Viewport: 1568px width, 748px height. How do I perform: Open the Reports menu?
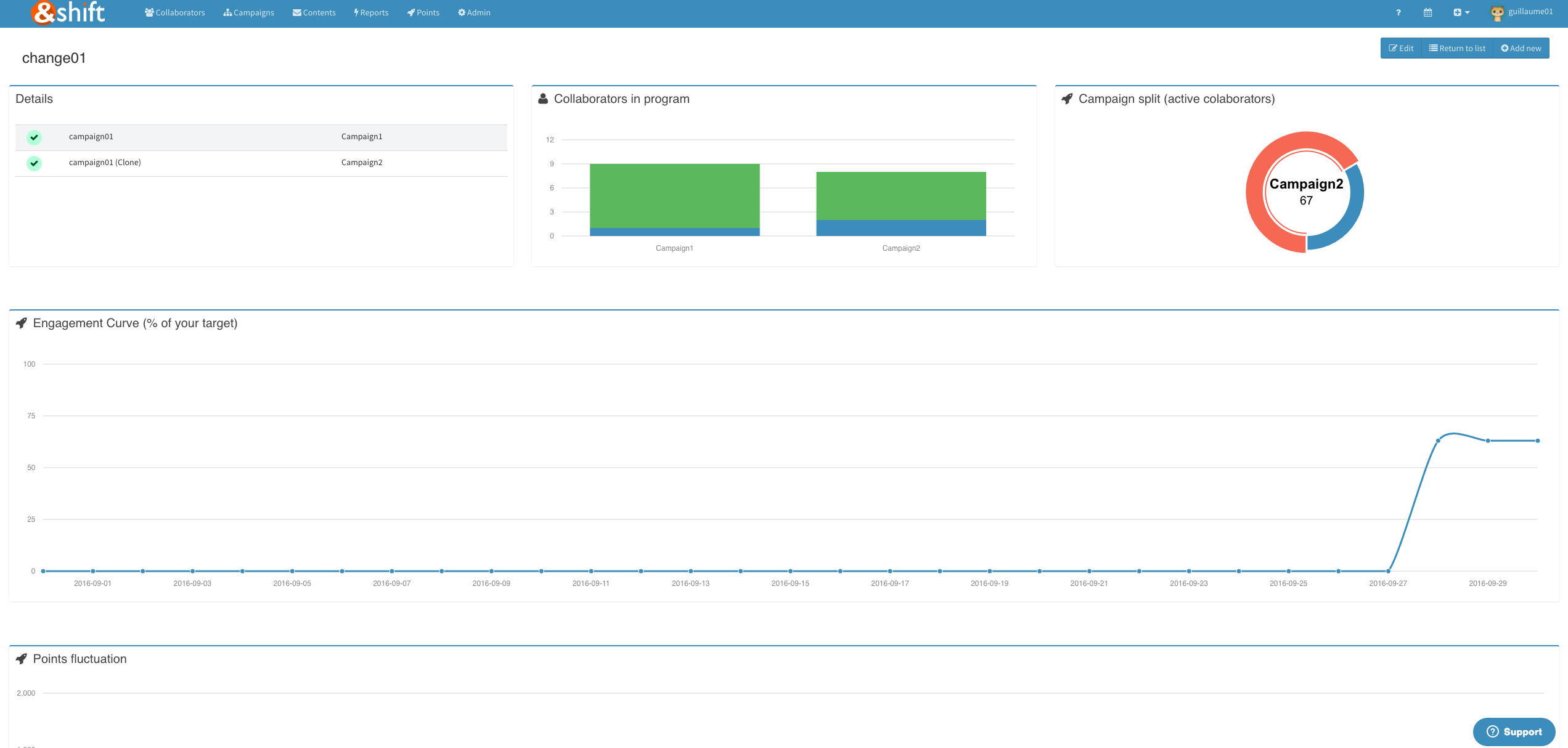tap(371, 12)
